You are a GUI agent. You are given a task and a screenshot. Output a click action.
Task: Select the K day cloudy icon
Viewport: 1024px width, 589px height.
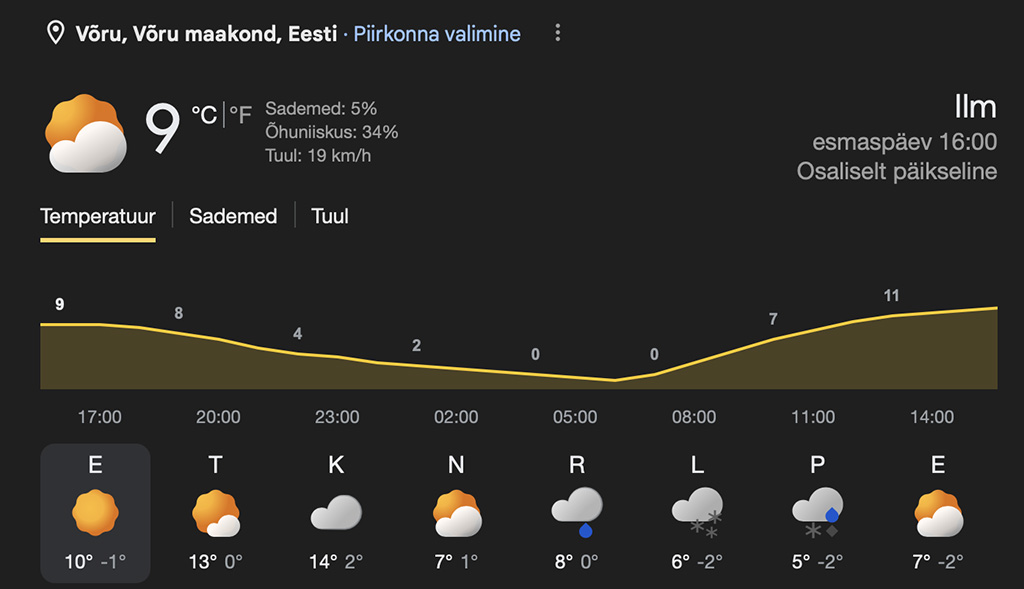(x=335, y=513)
